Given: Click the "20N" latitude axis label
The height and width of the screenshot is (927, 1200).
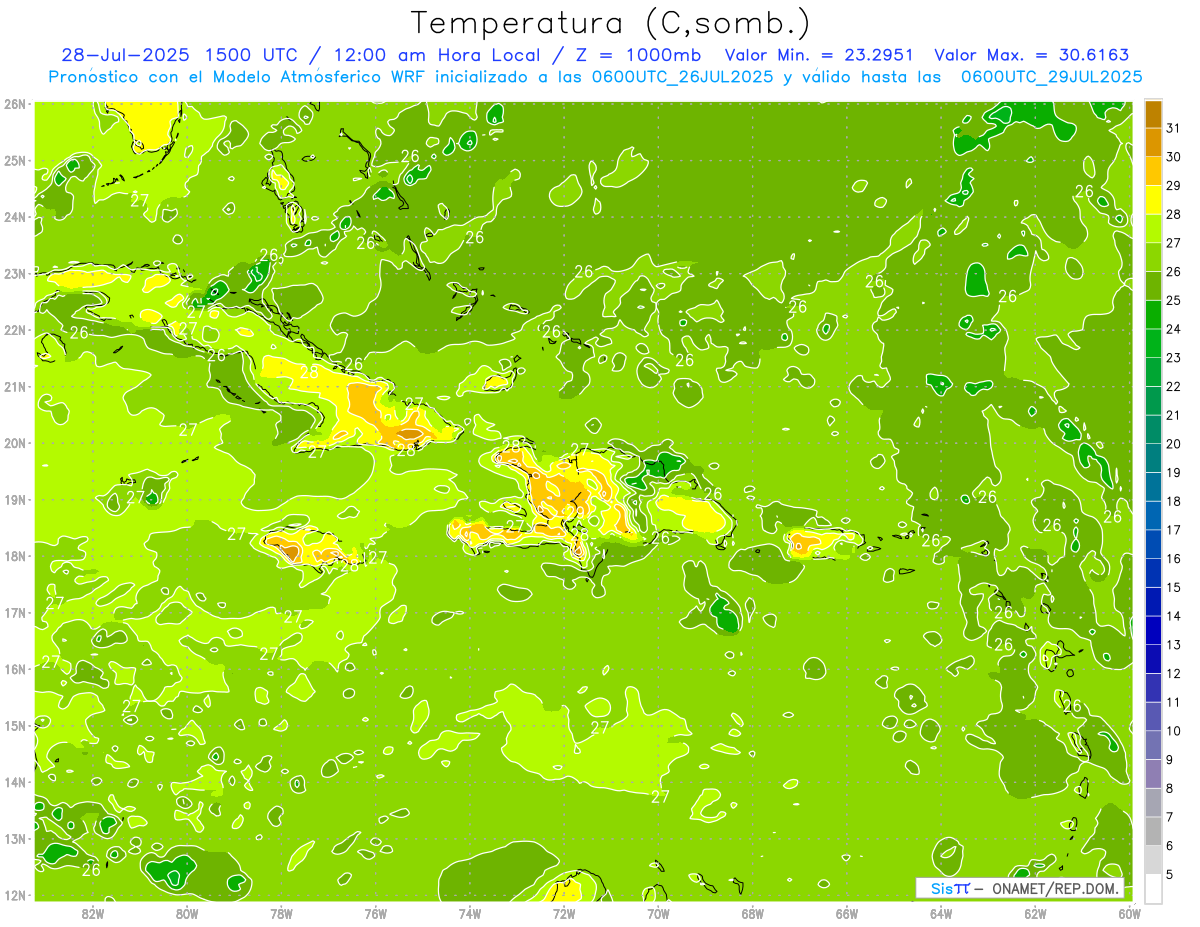Looking at the screenshot, I should pos(14,443).
